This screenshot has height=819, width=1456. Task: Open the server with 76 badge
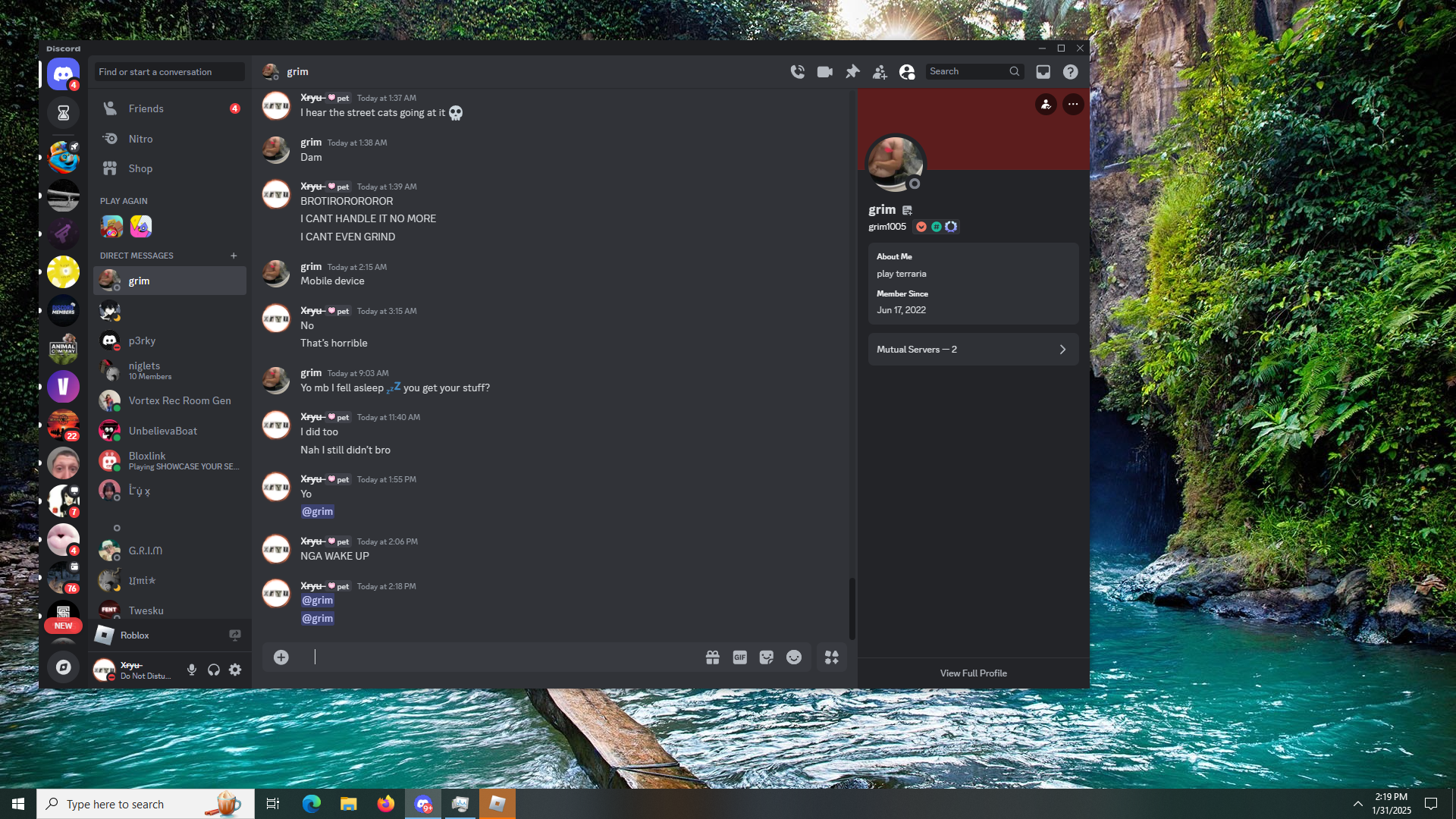coord(63,578)
